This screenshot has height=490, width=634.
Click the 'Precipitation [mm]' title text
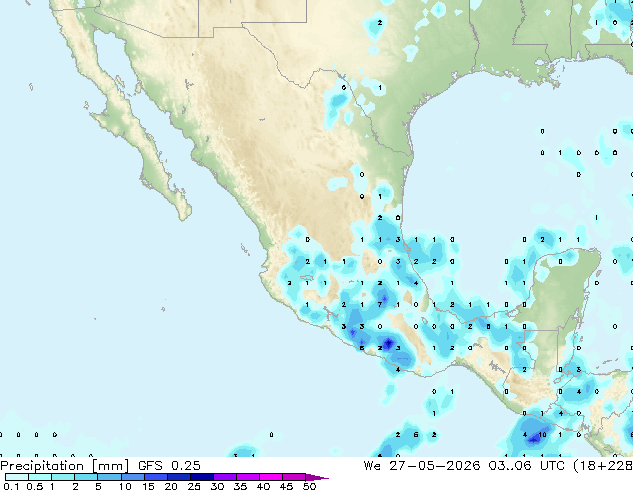[65, 466]
